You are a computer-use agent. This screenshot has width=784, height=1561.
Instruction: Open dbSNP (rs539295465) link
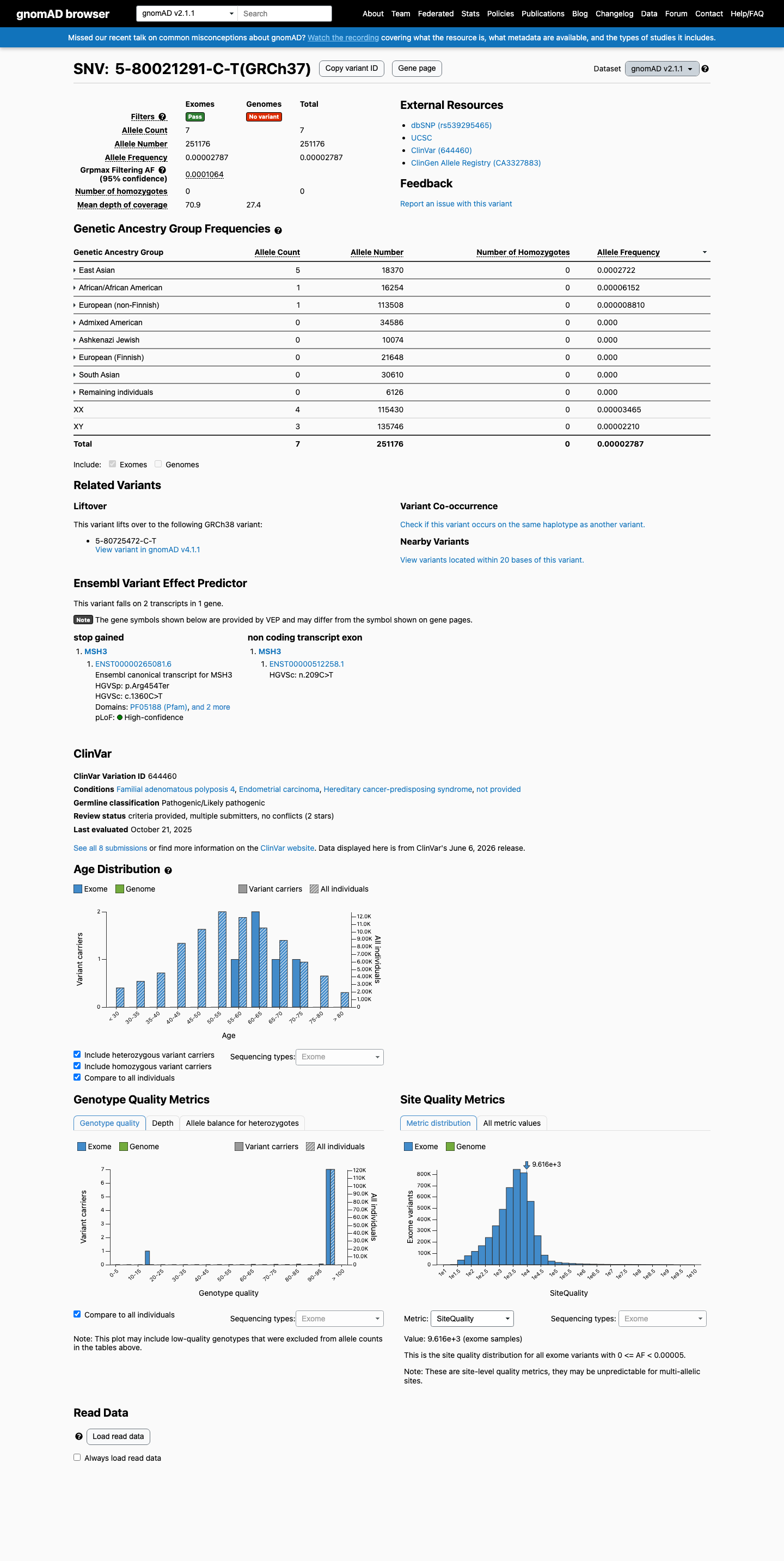point(451,125)
